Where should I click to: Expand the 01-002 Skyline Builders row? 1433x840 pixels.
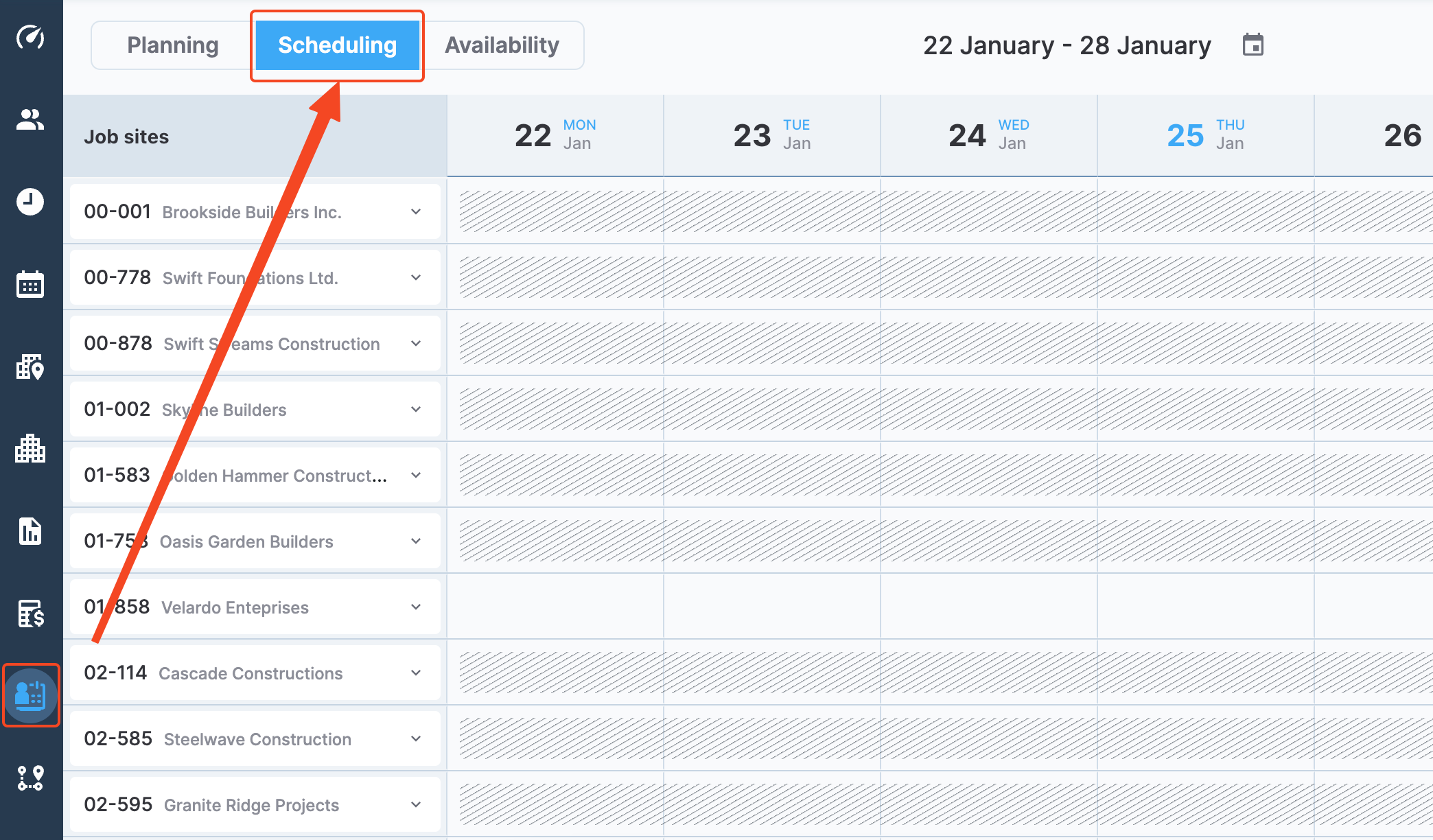(416, 410)
